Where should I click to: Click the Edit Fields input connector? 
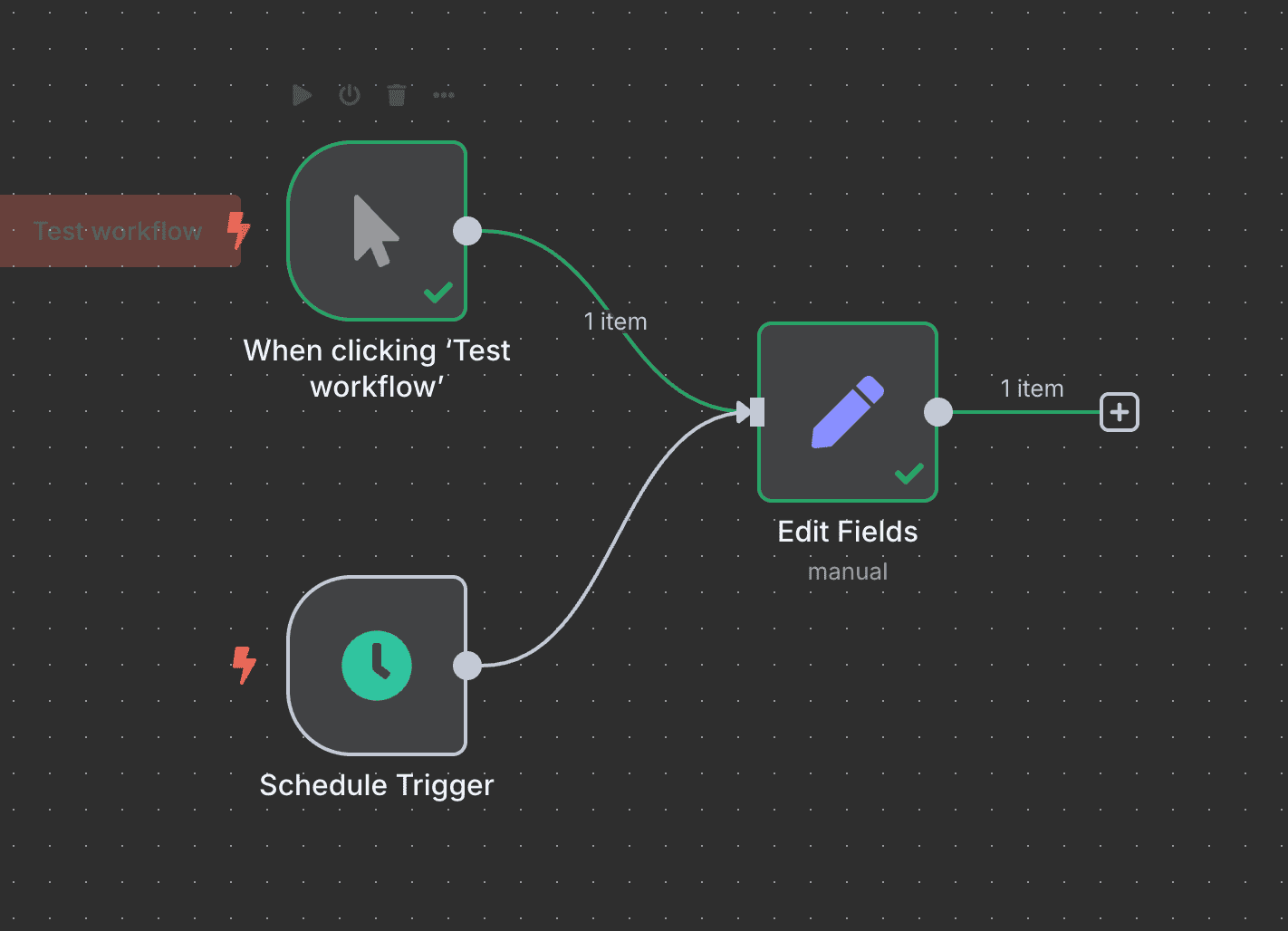[x=756, y=412]
